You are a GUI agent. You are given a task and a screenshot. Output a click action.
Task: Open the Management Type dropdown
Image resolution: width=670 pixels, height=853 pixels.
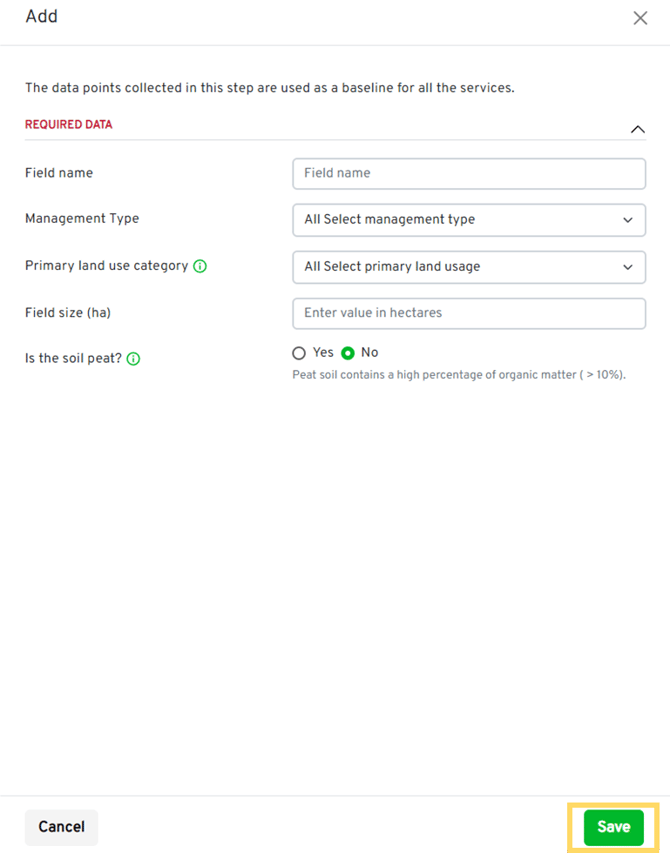pos(468,220)
